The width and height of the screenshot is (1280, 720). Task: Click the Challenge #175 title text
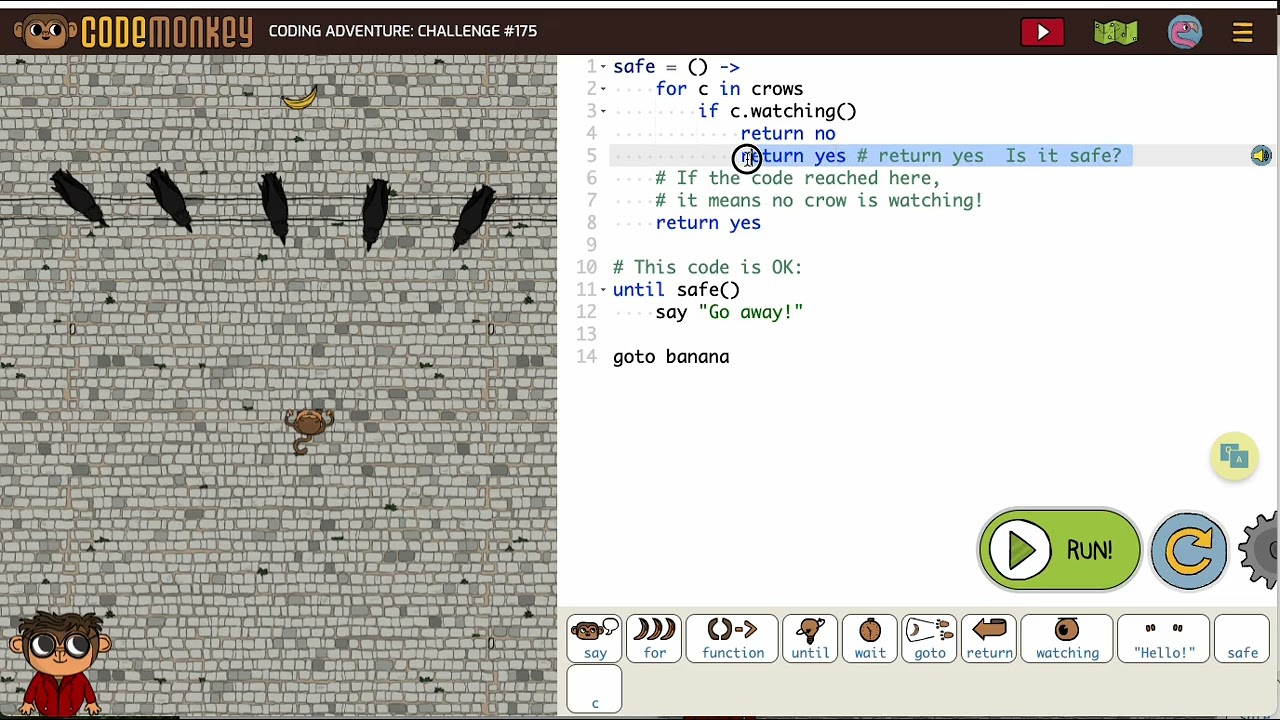(x=402, y=31)
